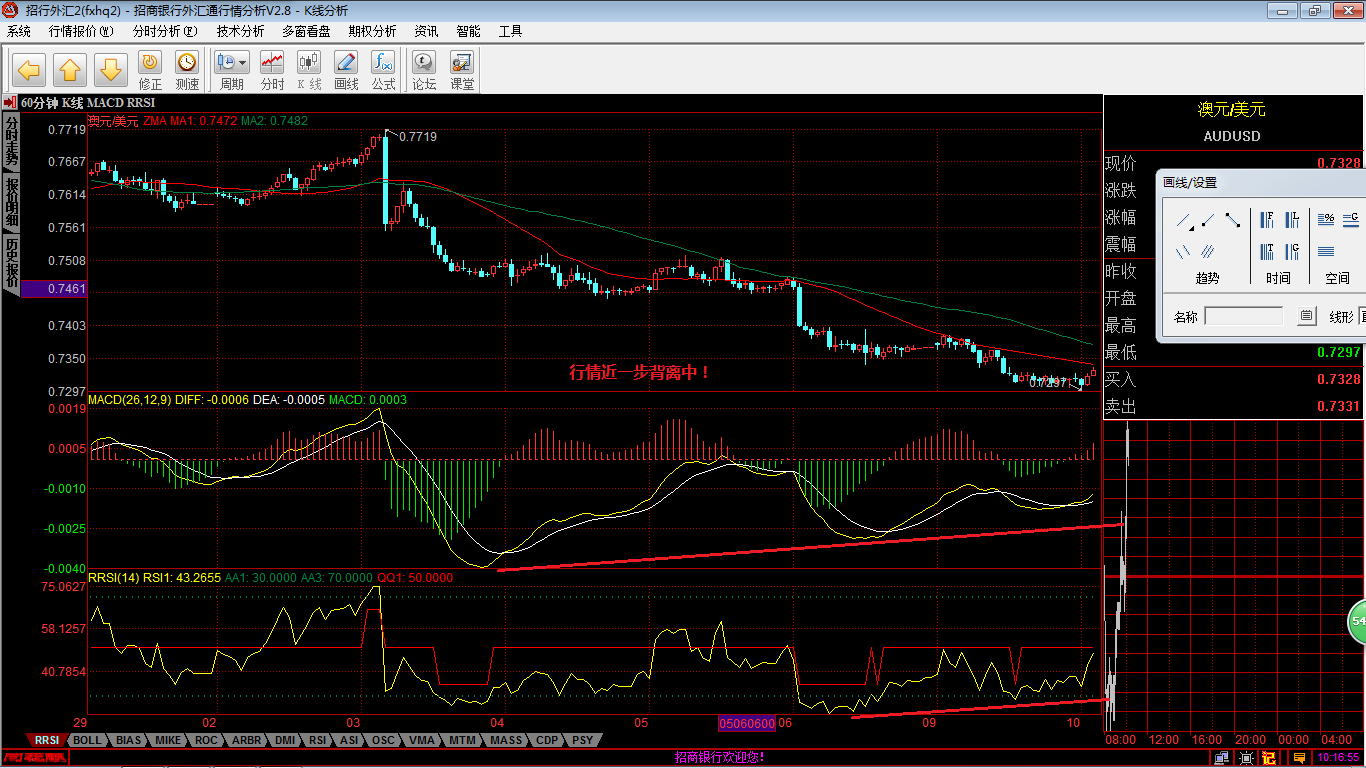
Task: Switch to the PSY indicator tab
Action: [x=582, y=741]
